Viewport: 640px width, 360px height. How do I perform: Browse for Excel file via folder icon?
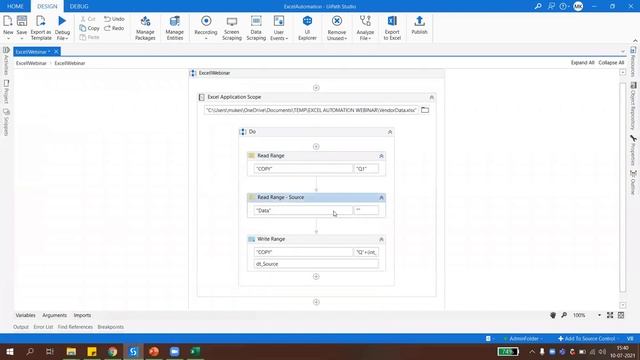point(425,110)
